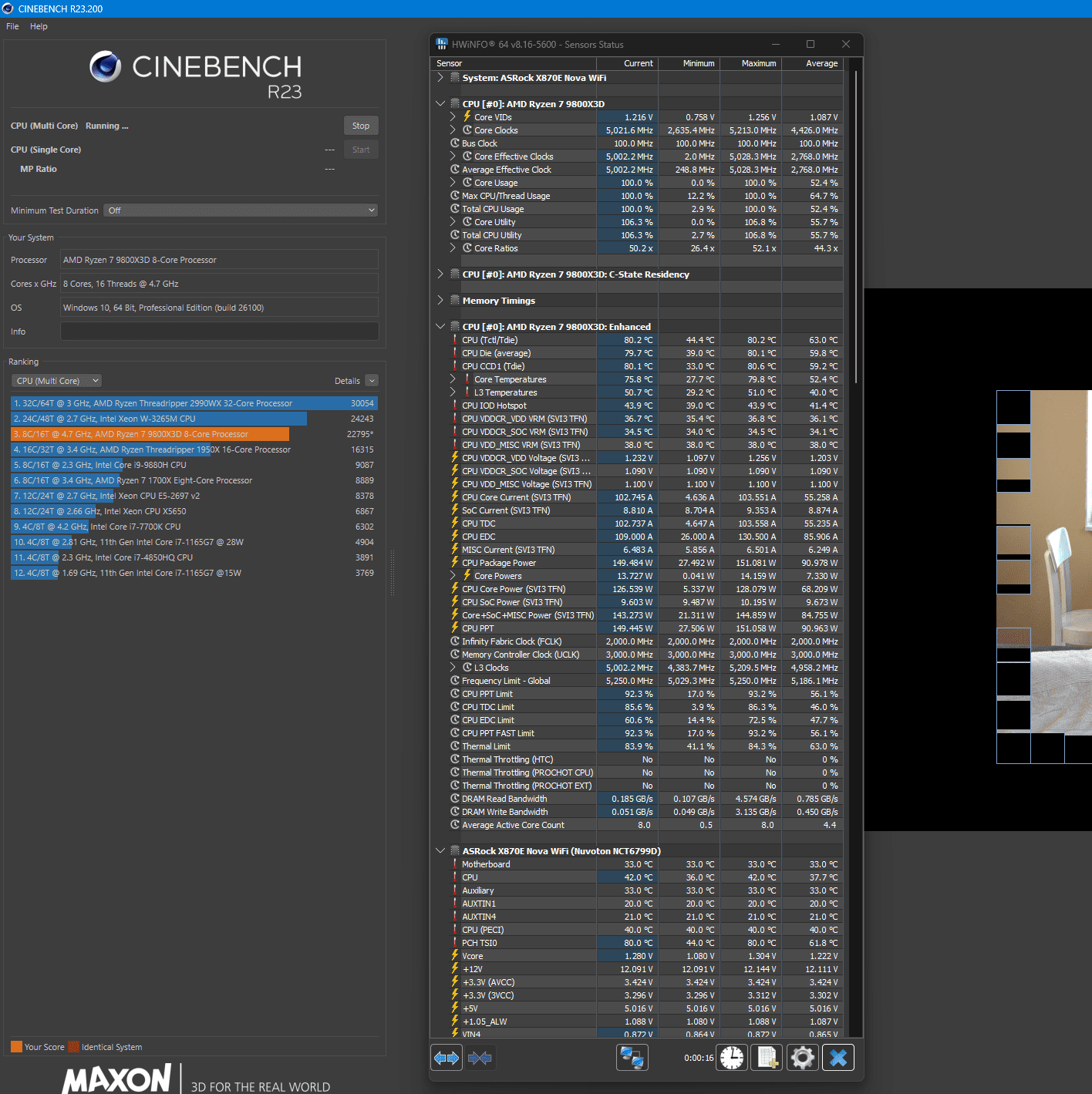Image resolution: width=1092 pixels, height=1094 pixels.
Task: Toggle the Details dropdown arrow in Ranking
Action: point(372,381)
